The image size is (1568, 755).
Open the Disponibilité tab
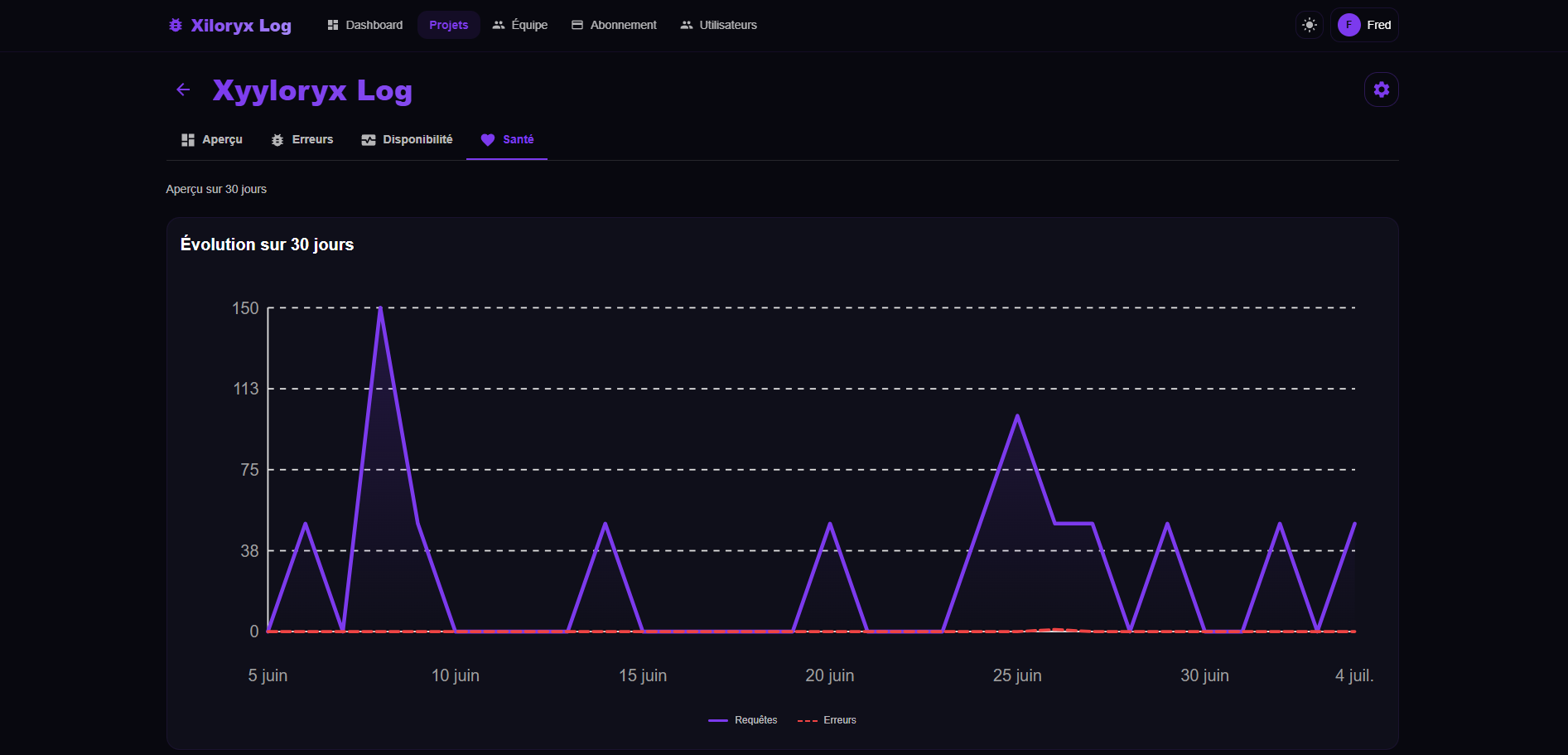[x=407, y=140]
